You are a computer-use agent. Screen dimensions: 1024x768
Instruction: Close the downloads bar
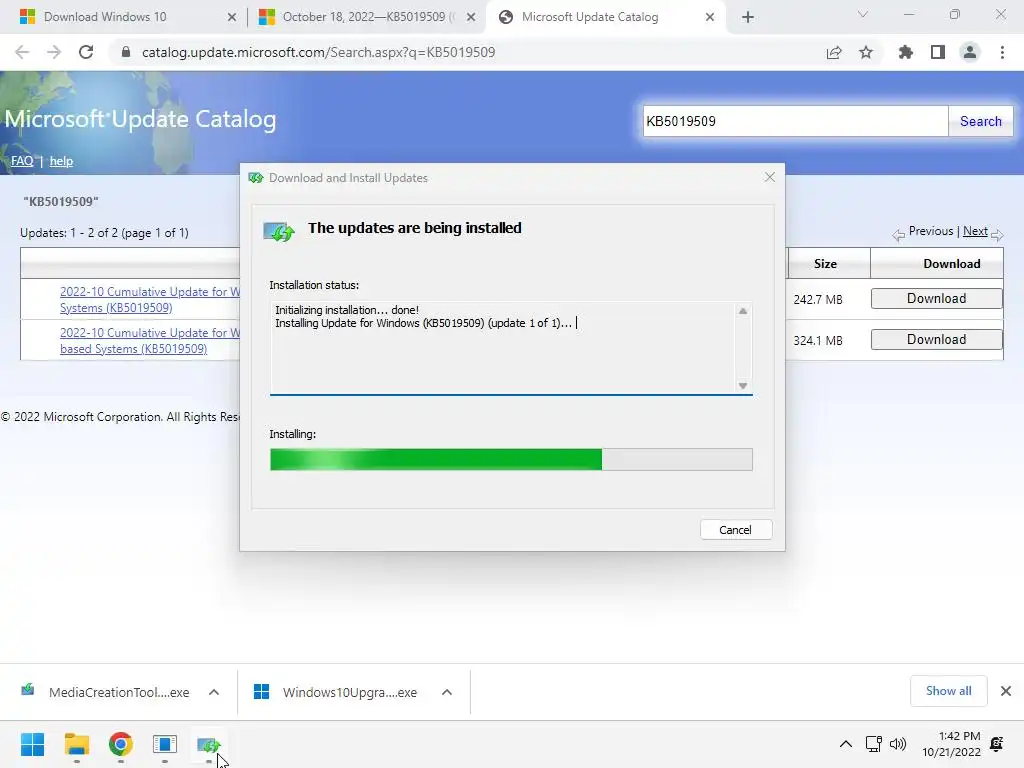tap(1006, 691)
